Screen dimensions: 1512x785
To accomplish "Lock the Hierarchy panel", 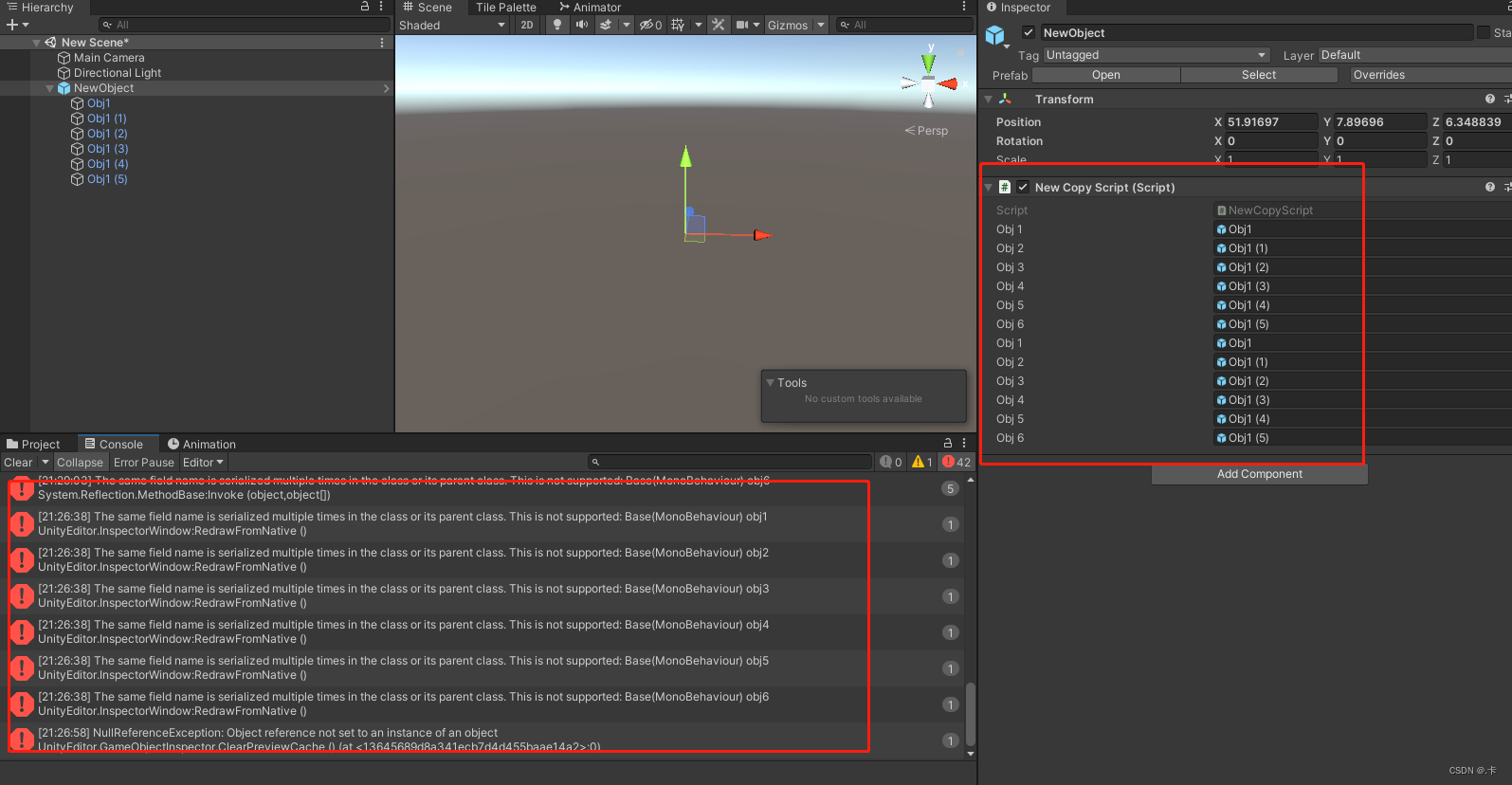I will [x=365, y=7].
